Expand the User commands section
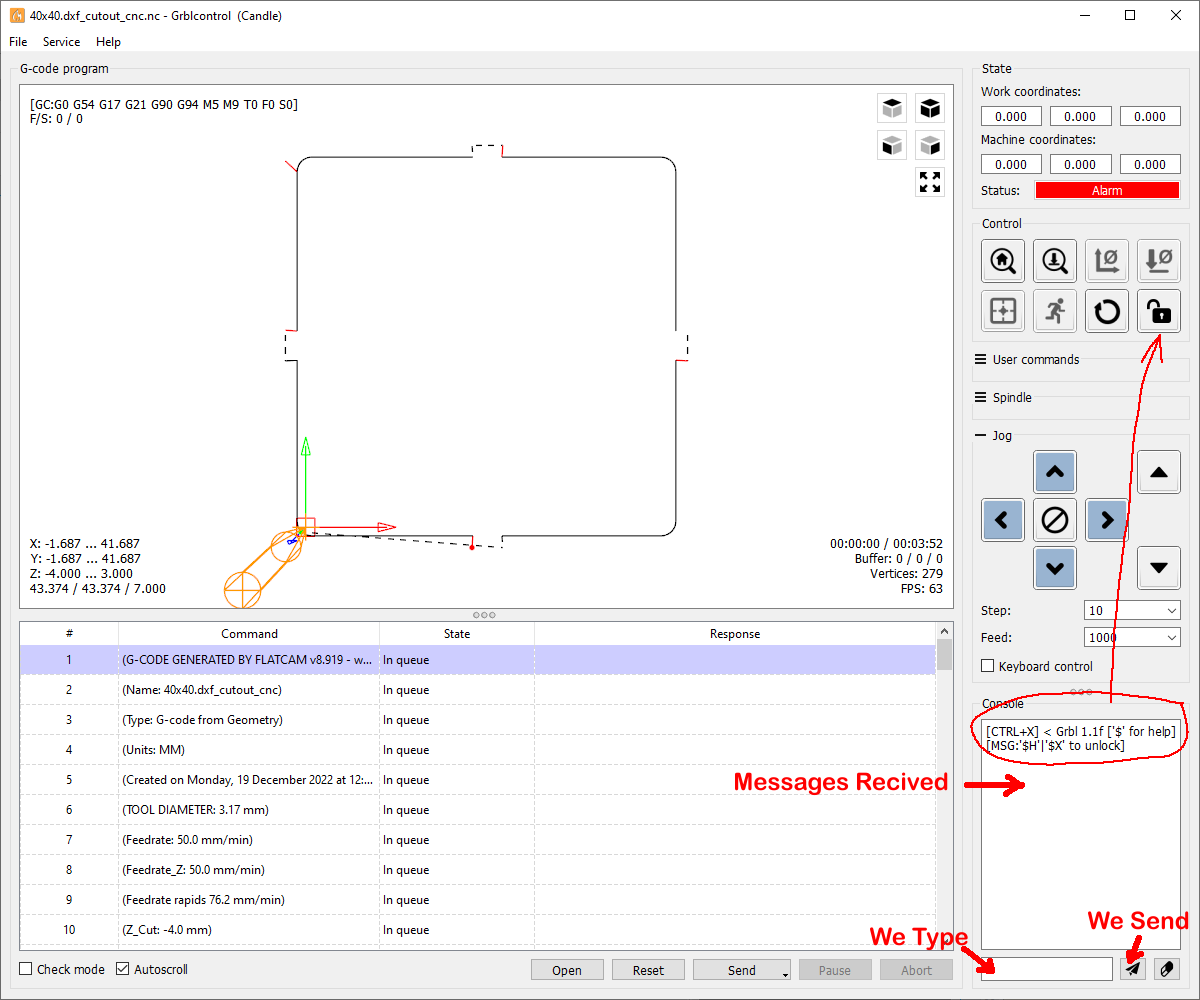Screen dimensions: 1200x1000 click(1026, 359)
